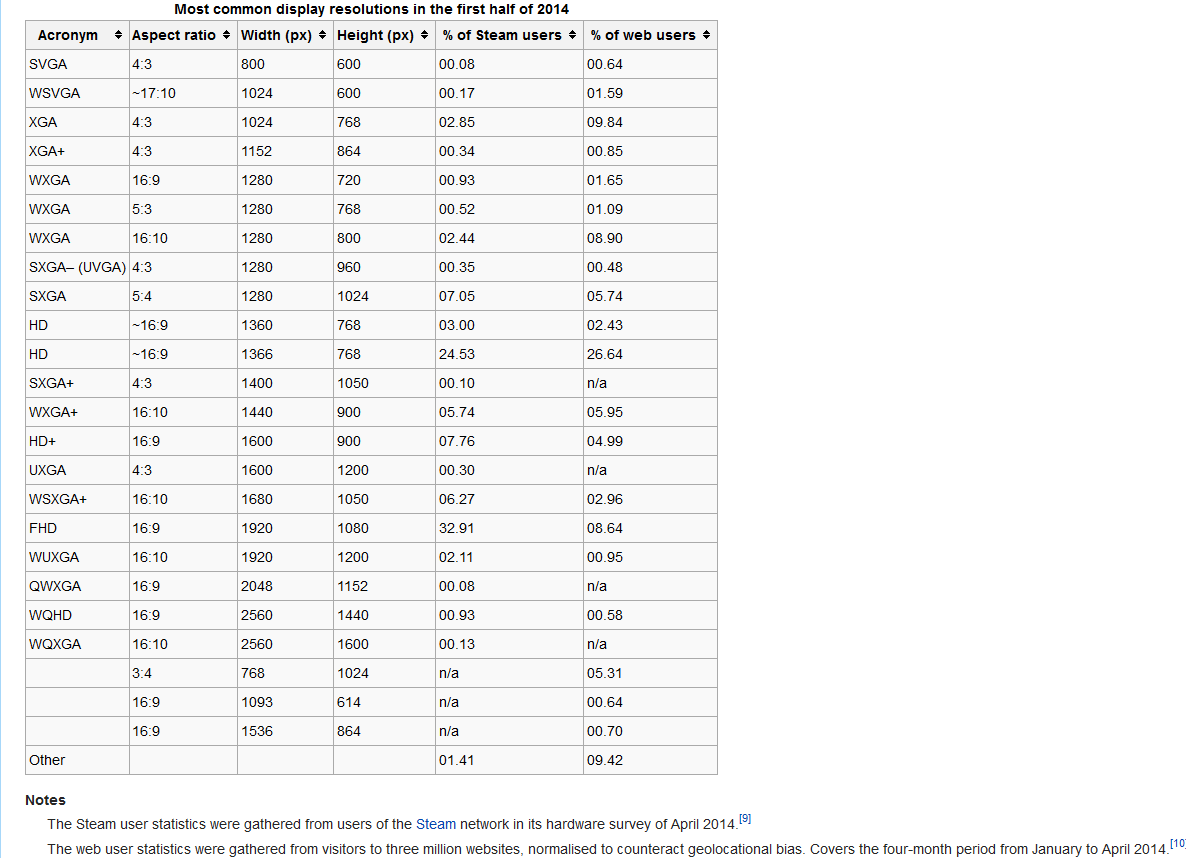Select the QWXGA acronym cell

click(77, 586)
